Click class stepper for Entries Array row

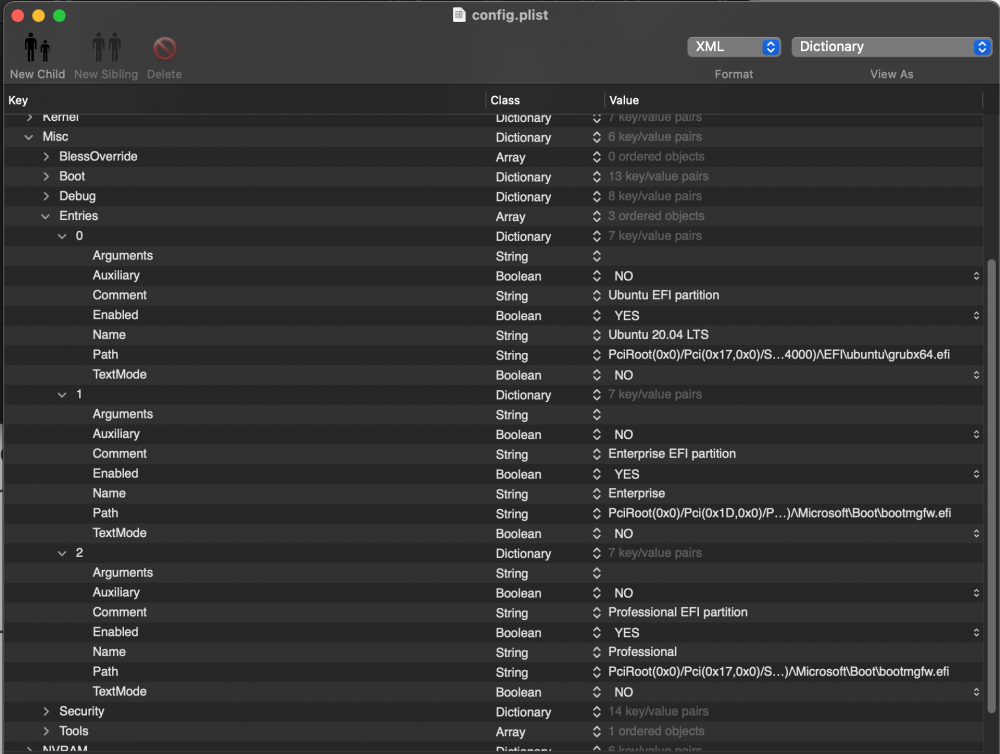(x=596, y=216)
